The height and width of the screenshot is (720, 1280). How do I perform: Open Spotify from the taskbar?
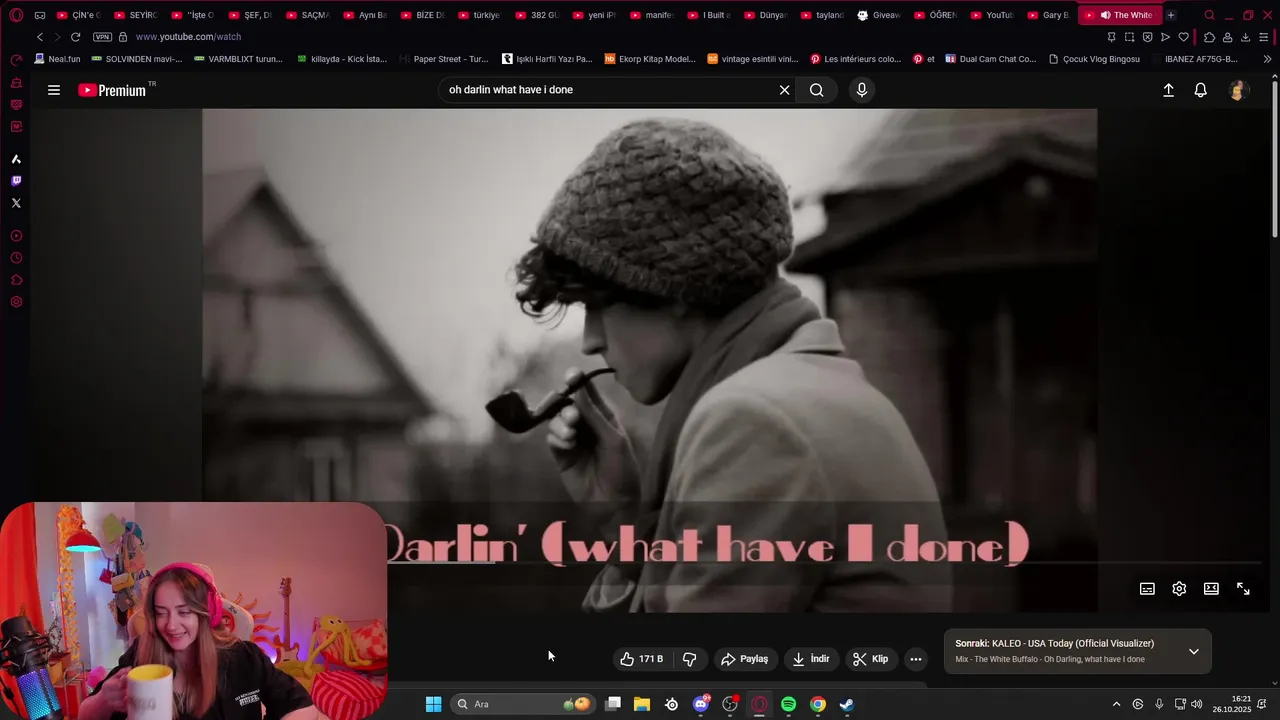(x=788, y=704)
